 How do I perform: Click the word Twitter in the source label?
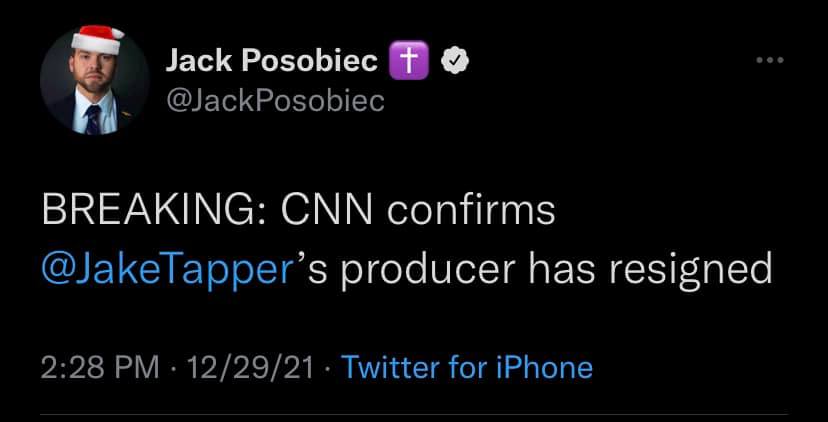point(390,367)
